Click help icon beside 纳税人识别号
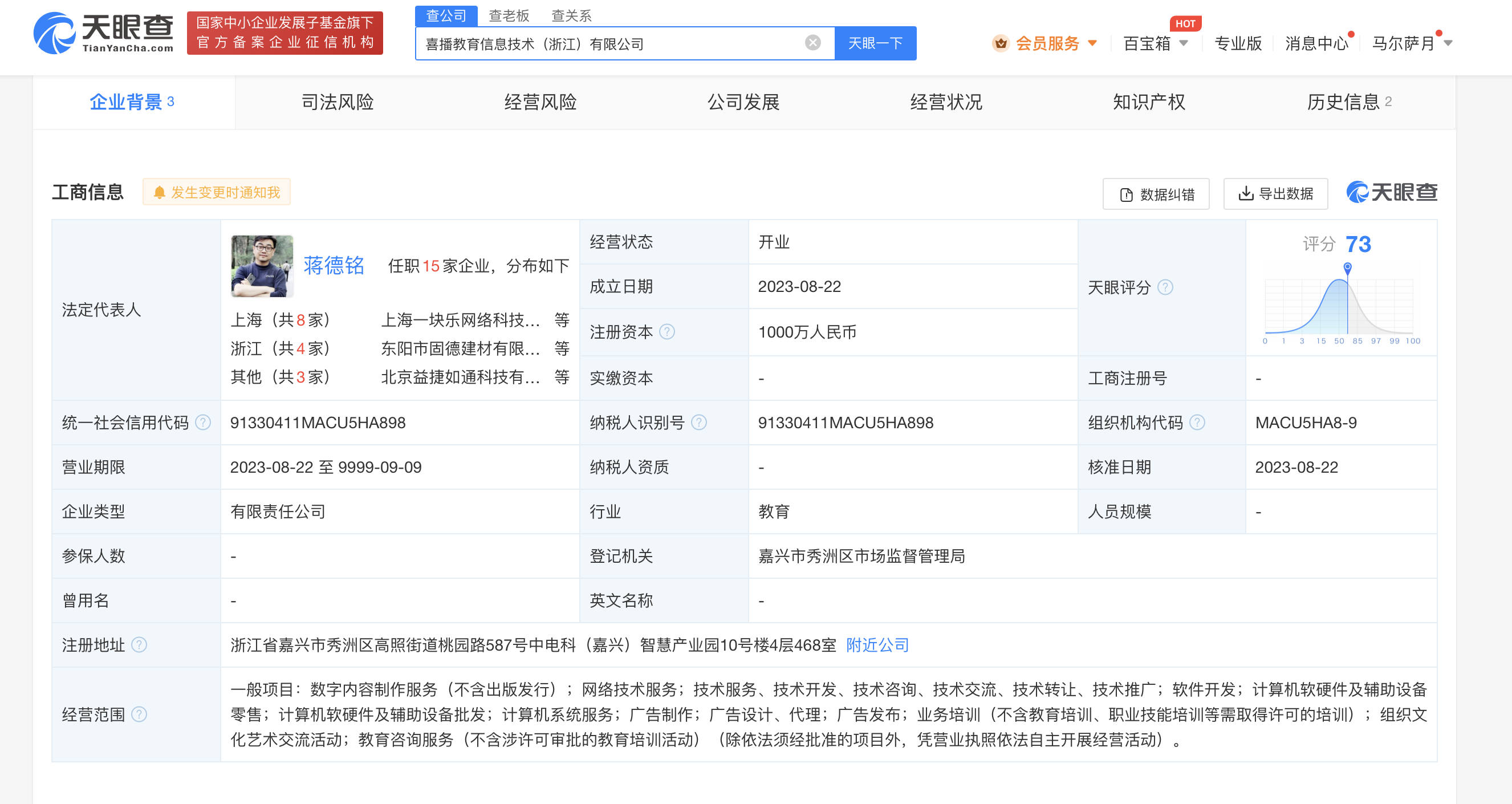The image size is (1512, 804). click(x=698, y=423)
